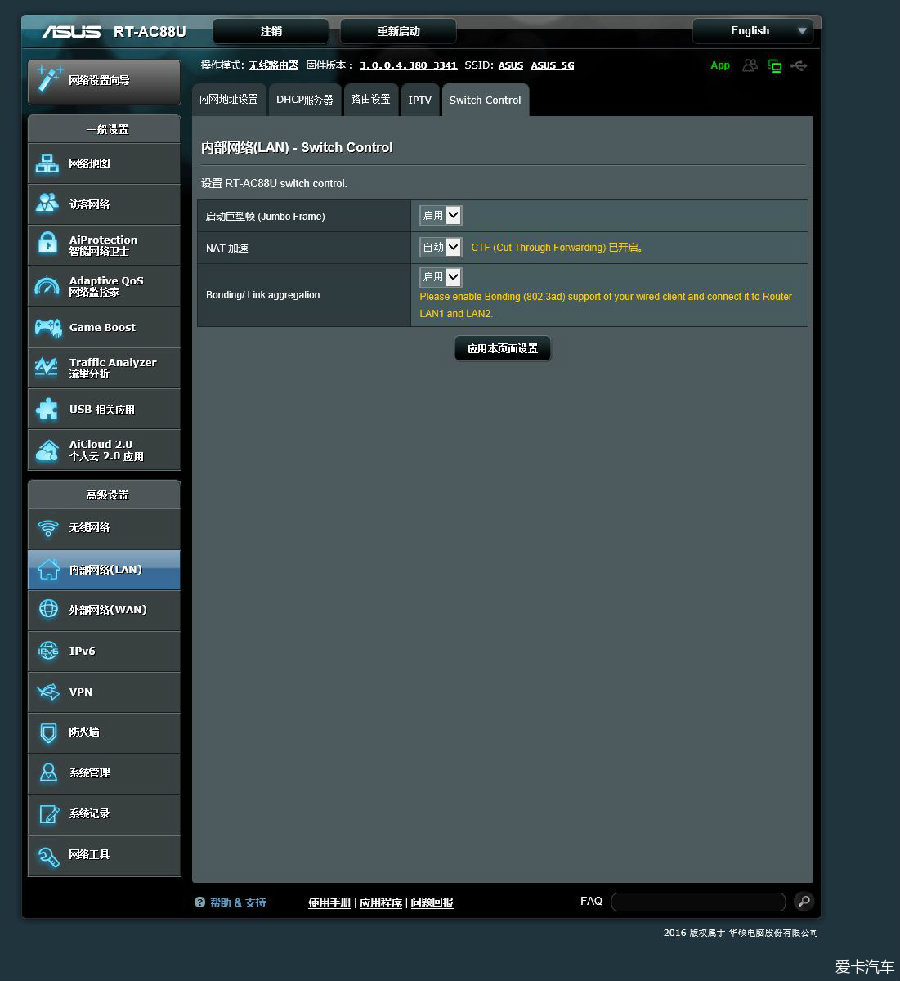Open the Bonding/Link aggregation dropdown
Screen dimensions: 900x981
point(440,277)
